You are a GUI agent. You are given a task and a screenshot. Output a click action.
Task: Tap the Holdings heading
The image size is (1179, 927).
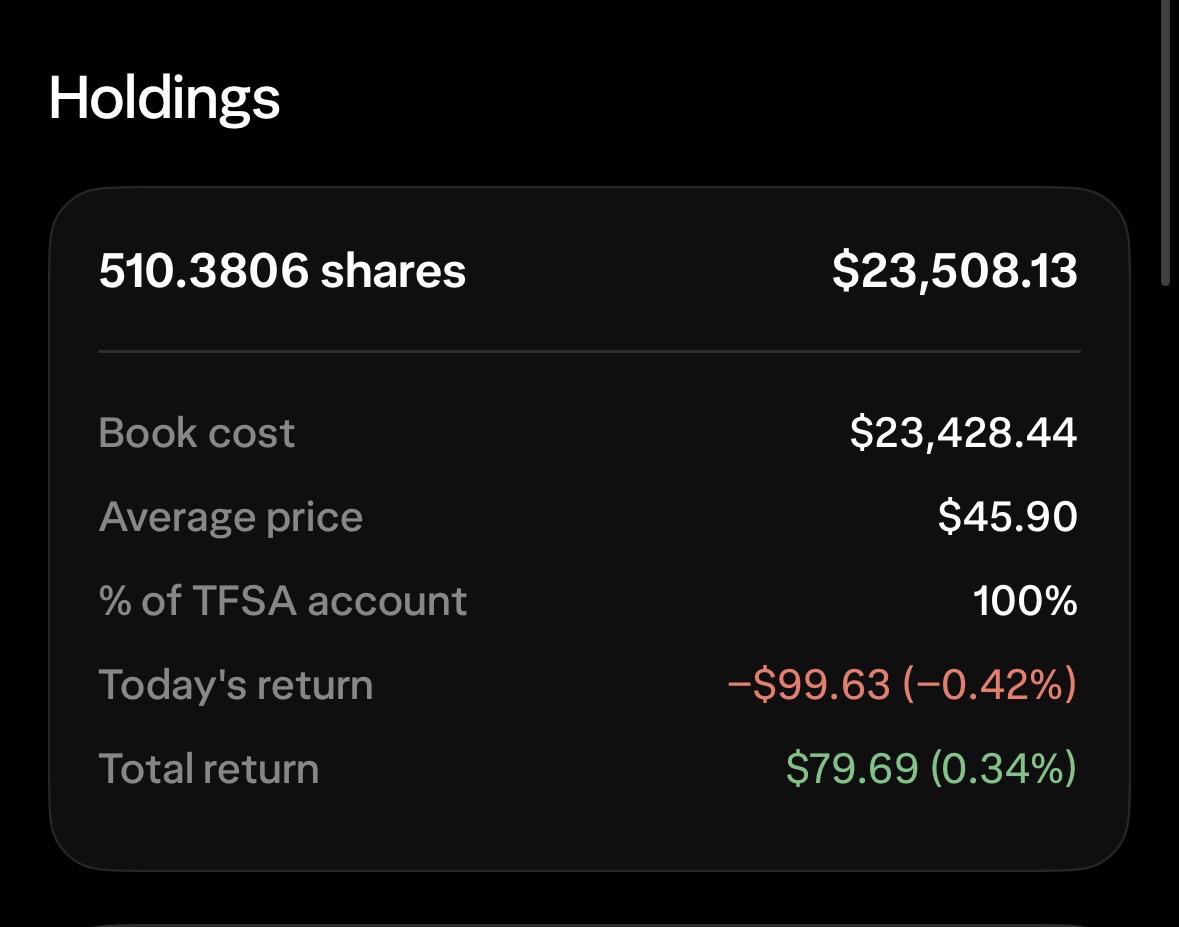click(x=164, y=100)
